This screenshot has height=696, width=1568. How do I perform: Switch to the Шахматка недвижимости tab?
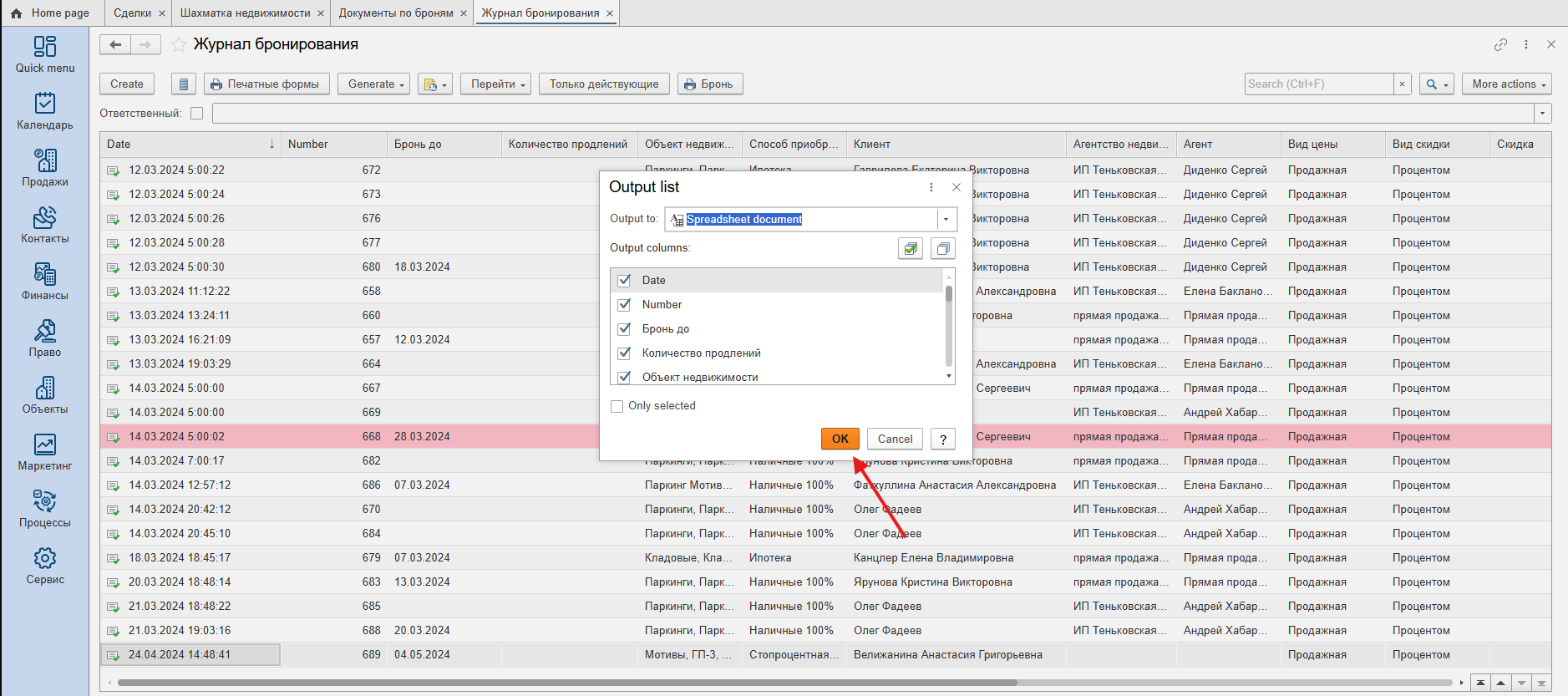245,13
